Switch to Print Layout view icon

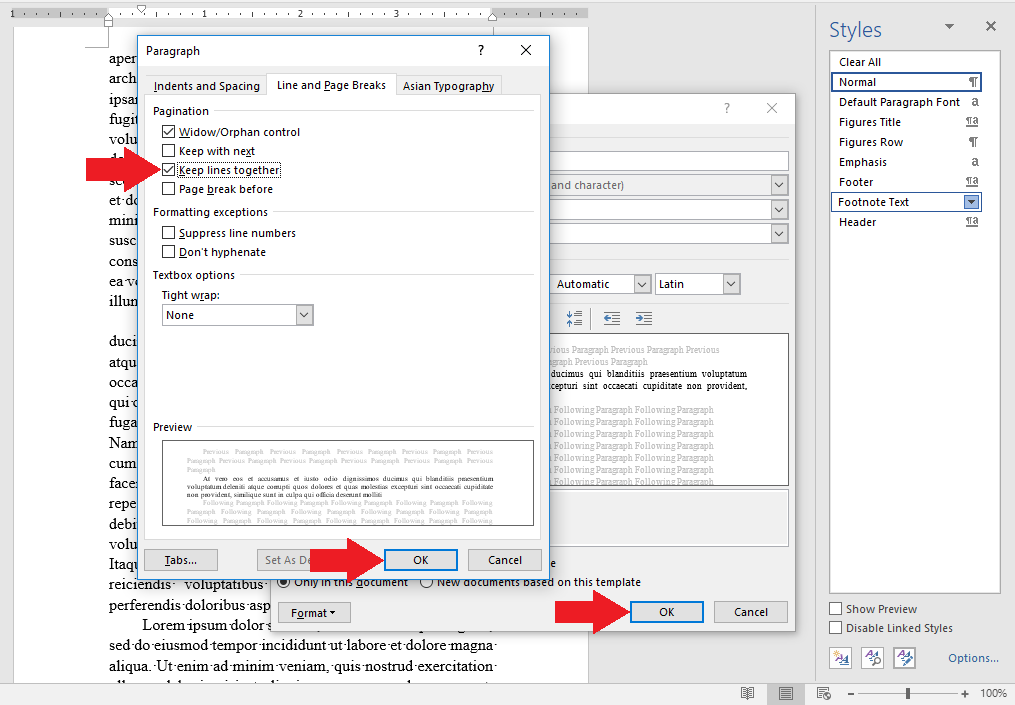(x=786, y=693)
